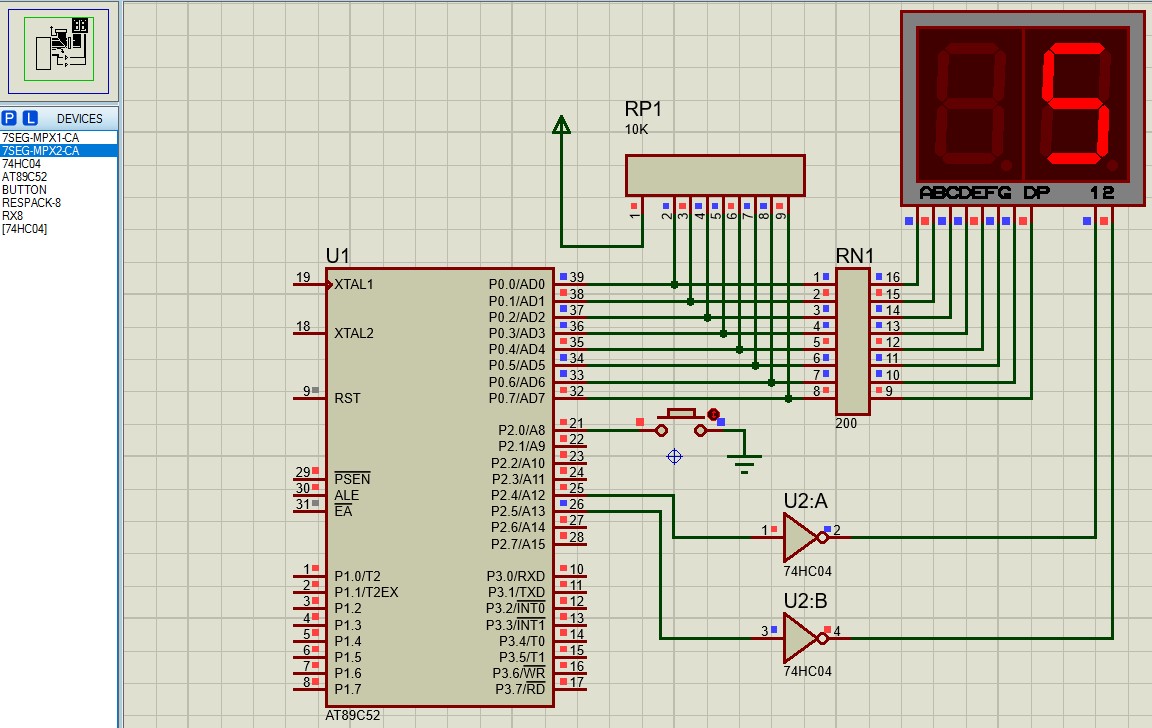
Task: Toggle the push button's red latch dot
Action: 714,413
